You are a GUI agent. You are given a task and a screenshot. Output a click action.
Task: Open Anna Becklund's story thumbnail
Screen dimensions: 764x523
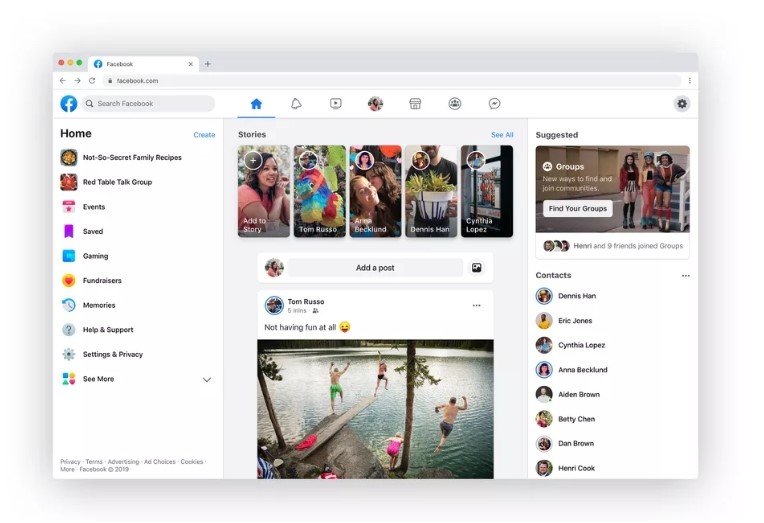point(375,191)
